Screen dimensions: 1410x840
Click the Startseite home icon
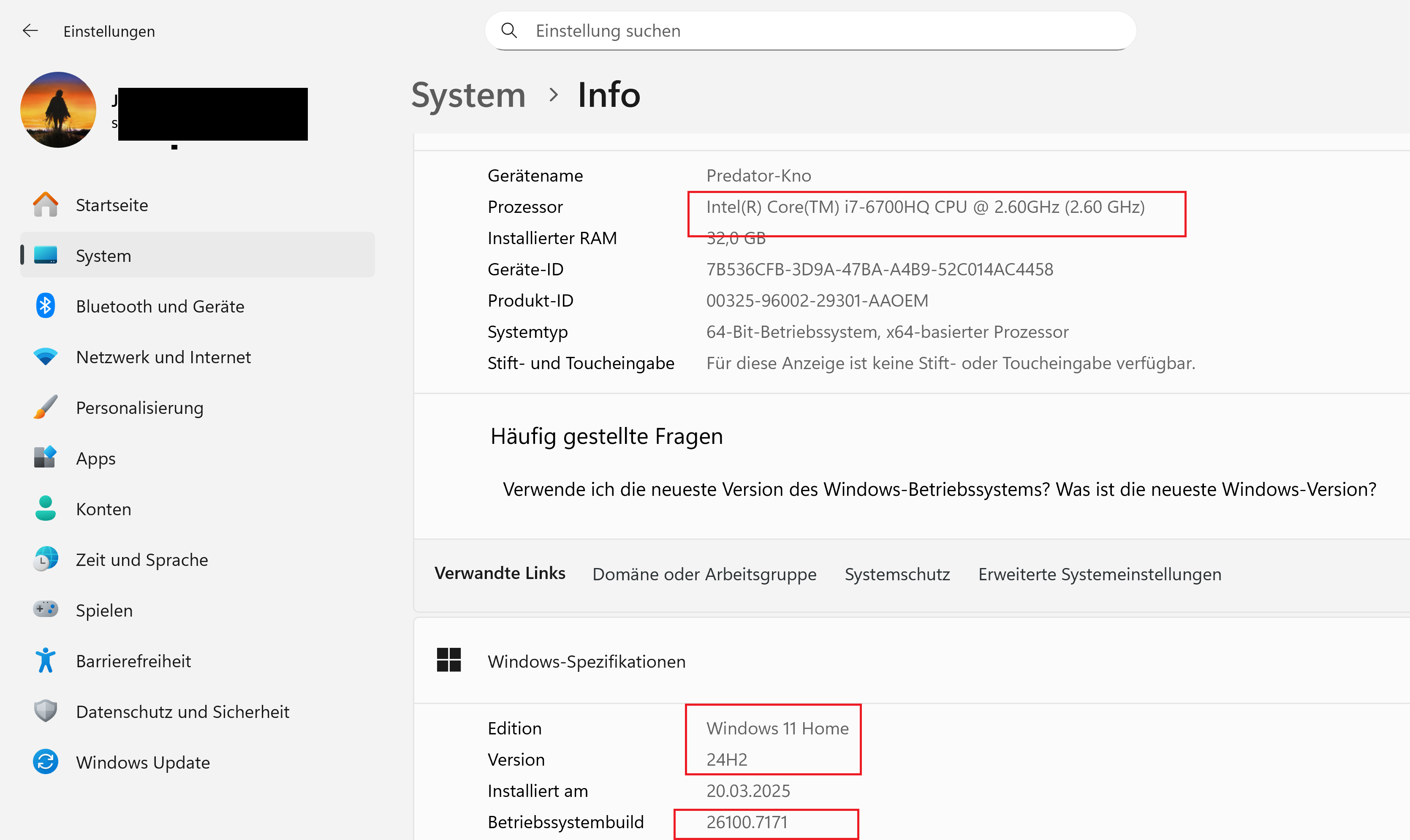(45, 205)
